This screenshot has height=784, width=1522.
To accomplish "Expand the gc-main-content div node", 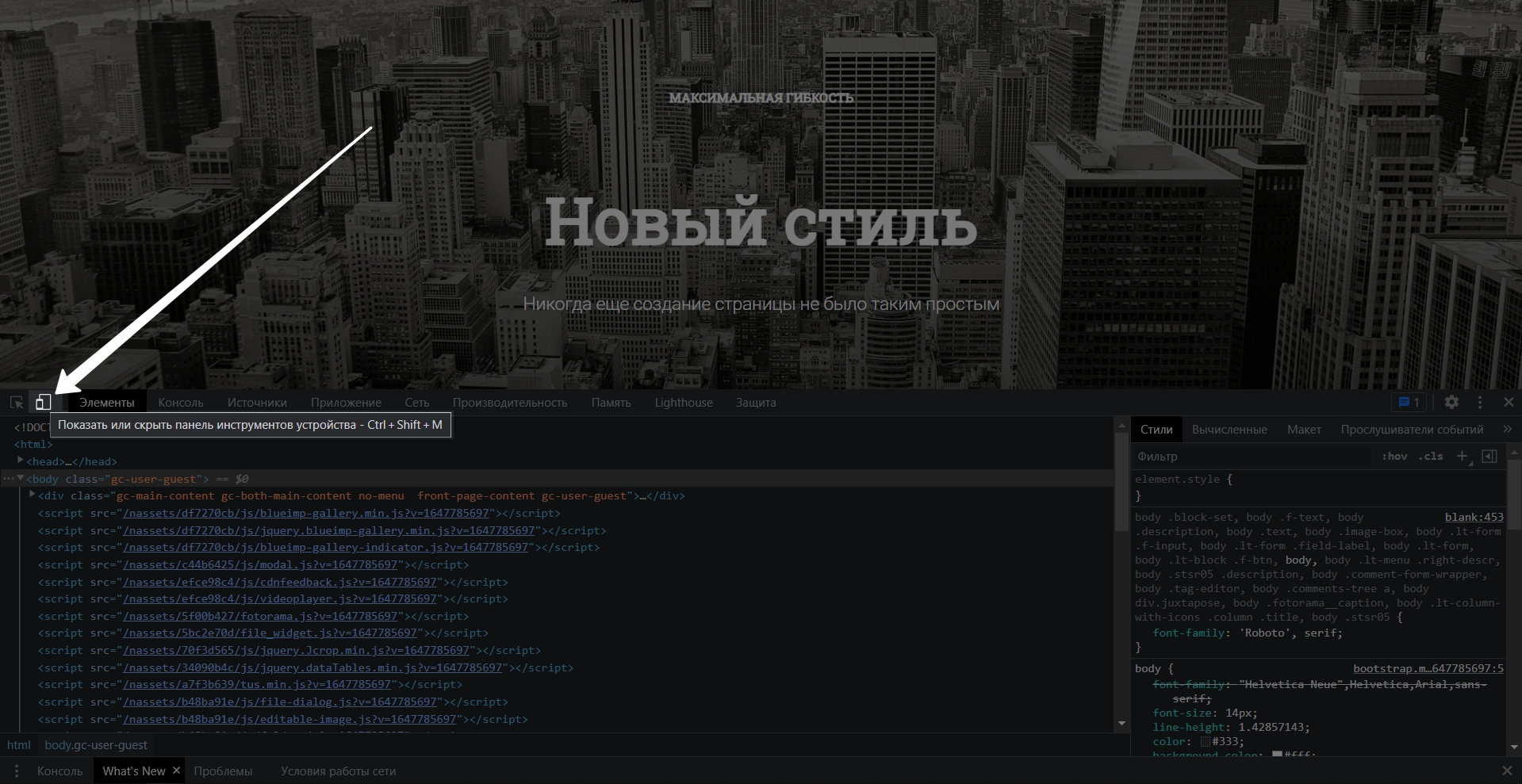I will (x=33, y=495).
